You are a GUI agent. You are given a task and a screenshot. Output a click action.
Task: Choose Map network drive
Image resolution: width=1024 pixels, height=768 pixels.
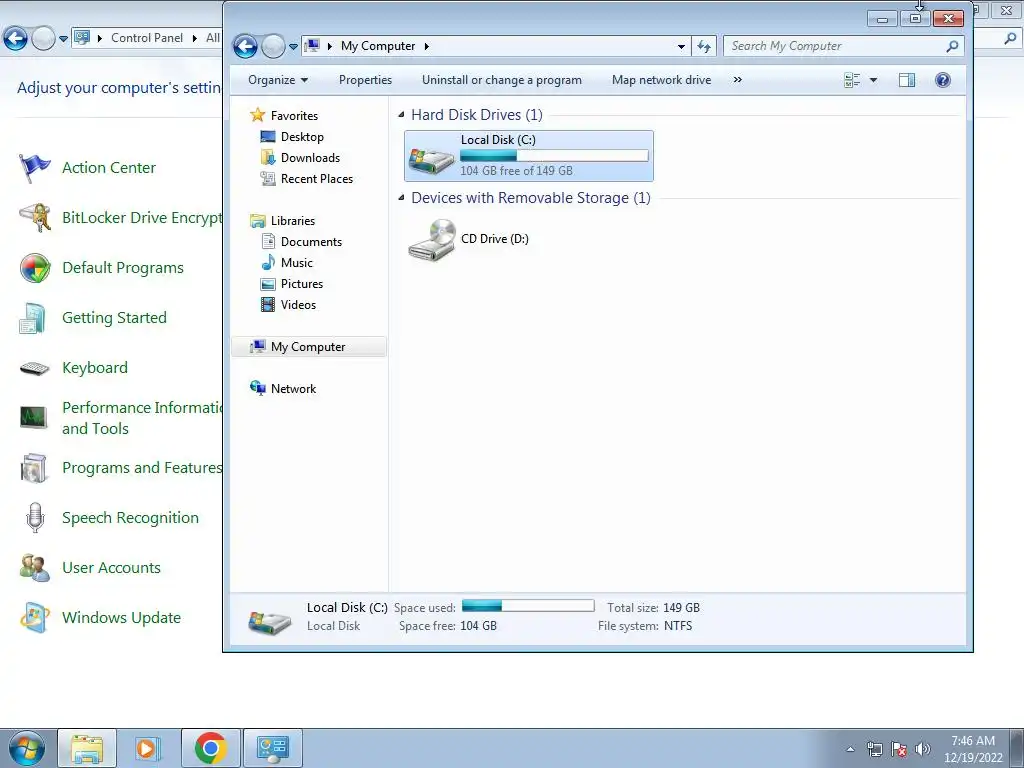(x=661, y=80)
